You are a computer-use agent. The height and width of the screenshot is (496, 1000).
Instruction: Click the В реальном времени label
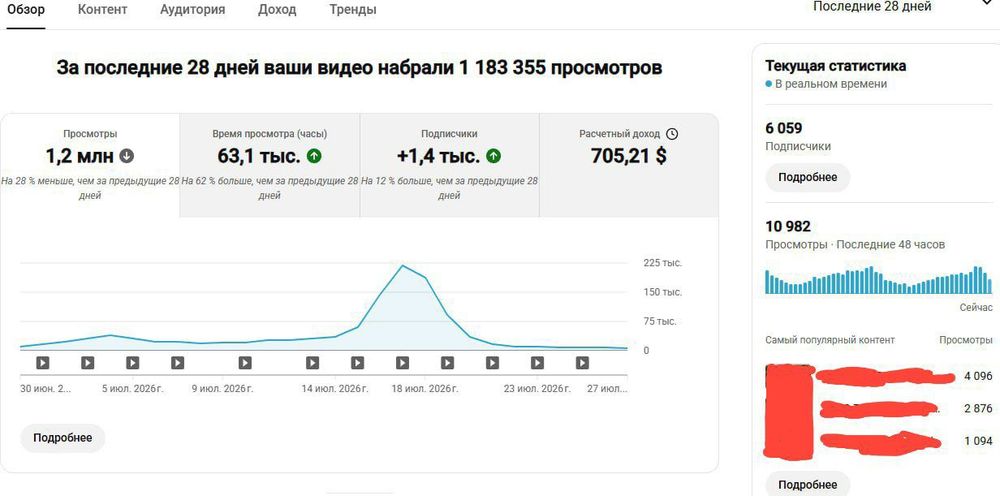[x=831, y=84]
